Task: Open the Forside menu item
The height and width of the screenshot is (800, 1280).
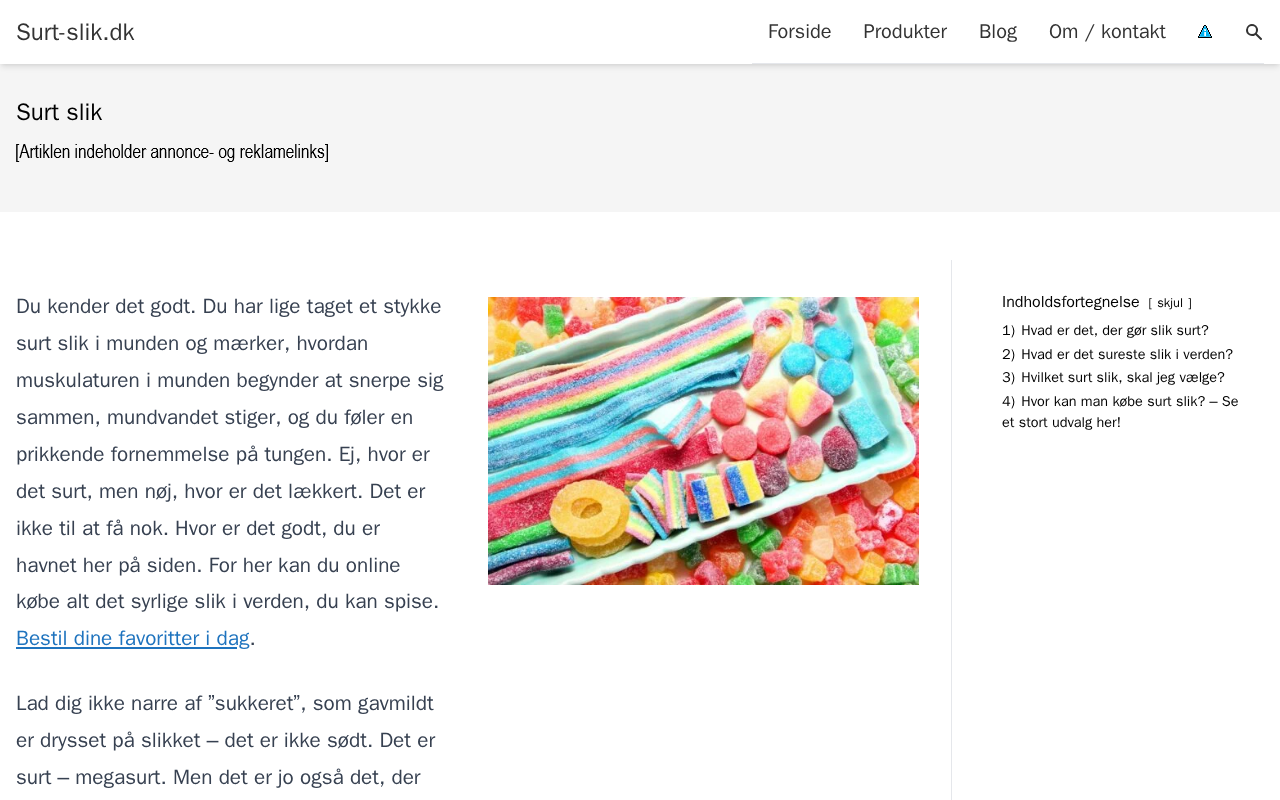Action: pyautogui.click(x=799, y=32)
